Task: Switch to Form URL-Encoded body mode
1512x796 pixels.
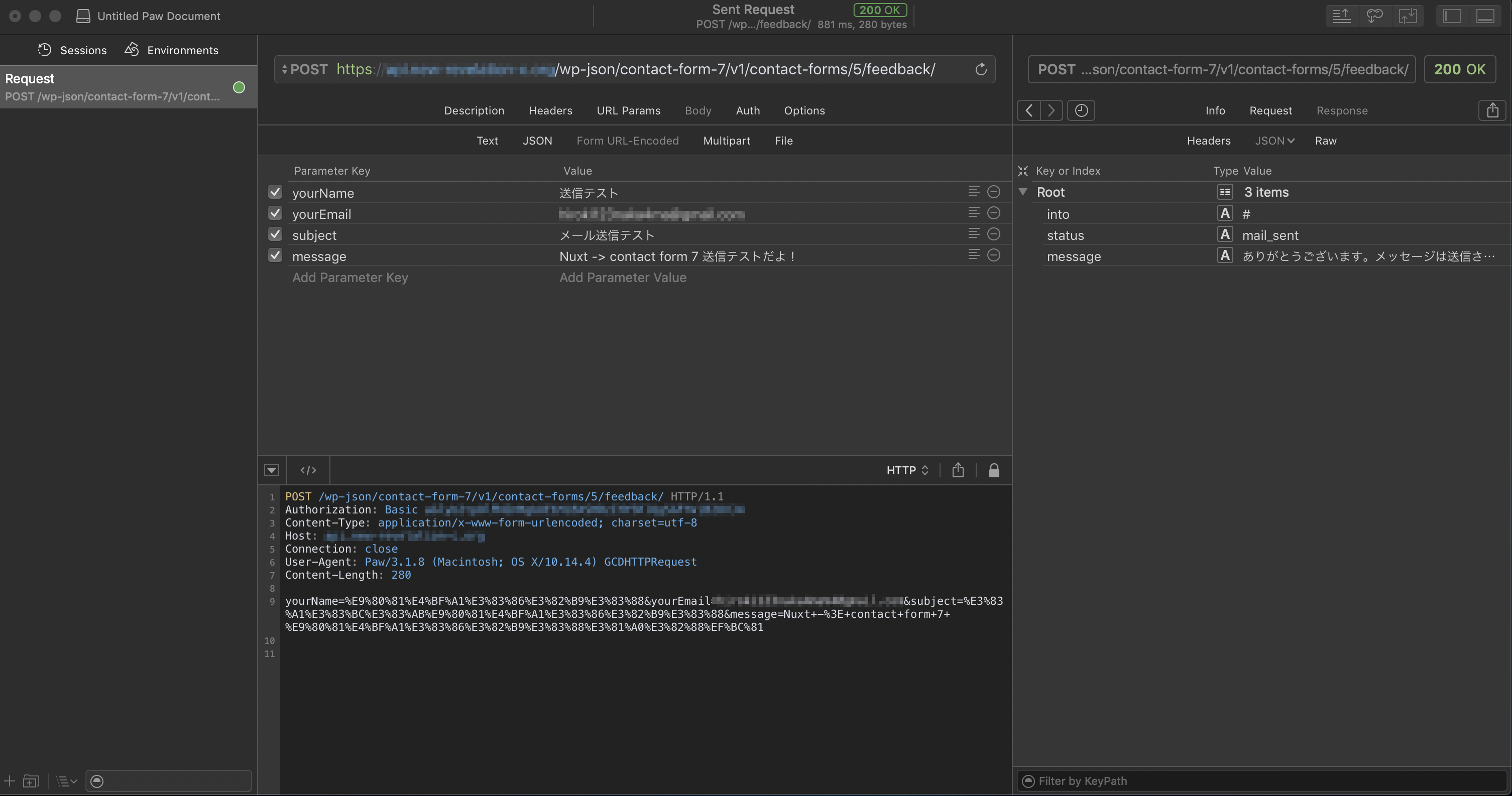Action: (628, 140)
